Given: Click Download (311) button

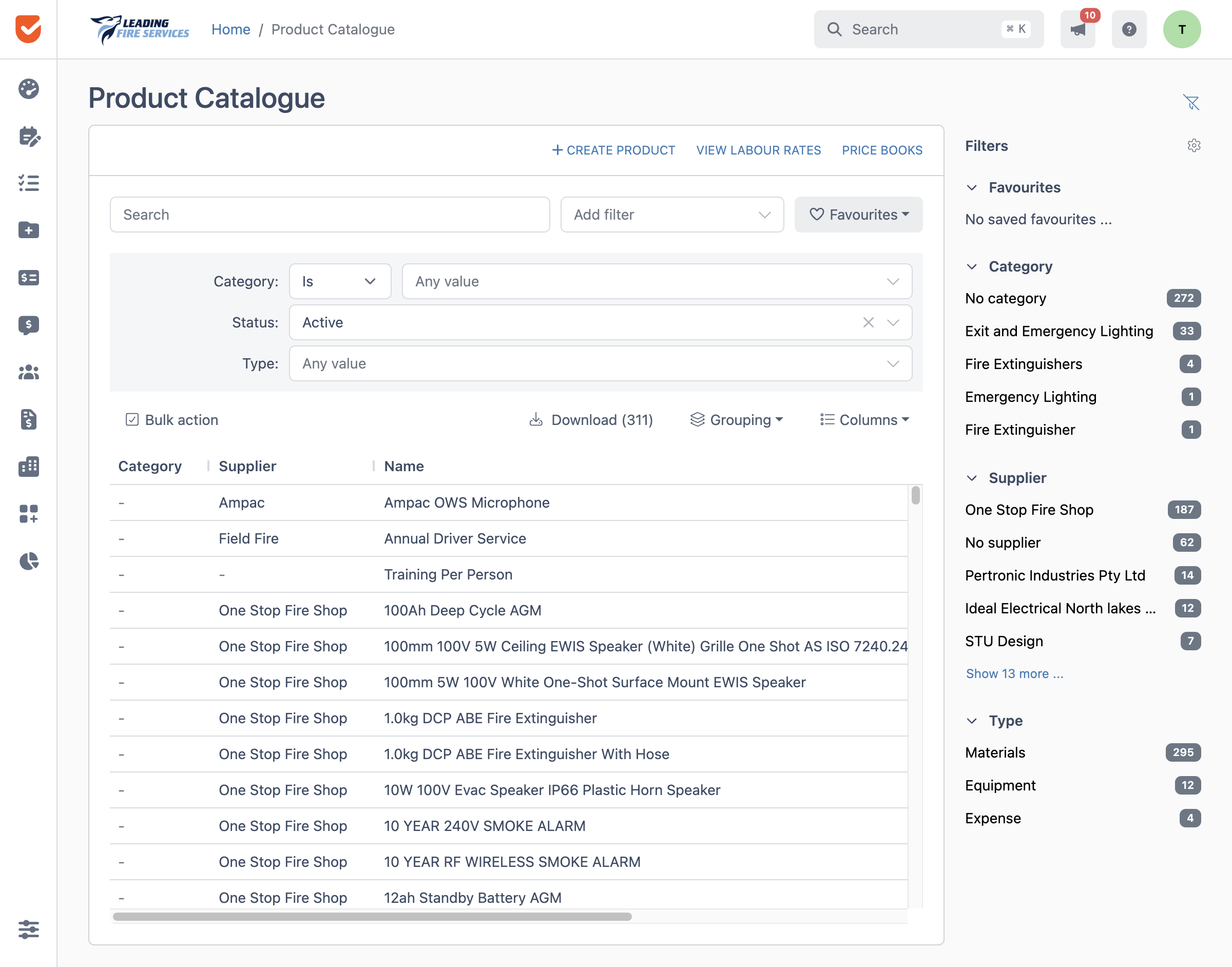Looking at the screenshot, I should 590,419.
